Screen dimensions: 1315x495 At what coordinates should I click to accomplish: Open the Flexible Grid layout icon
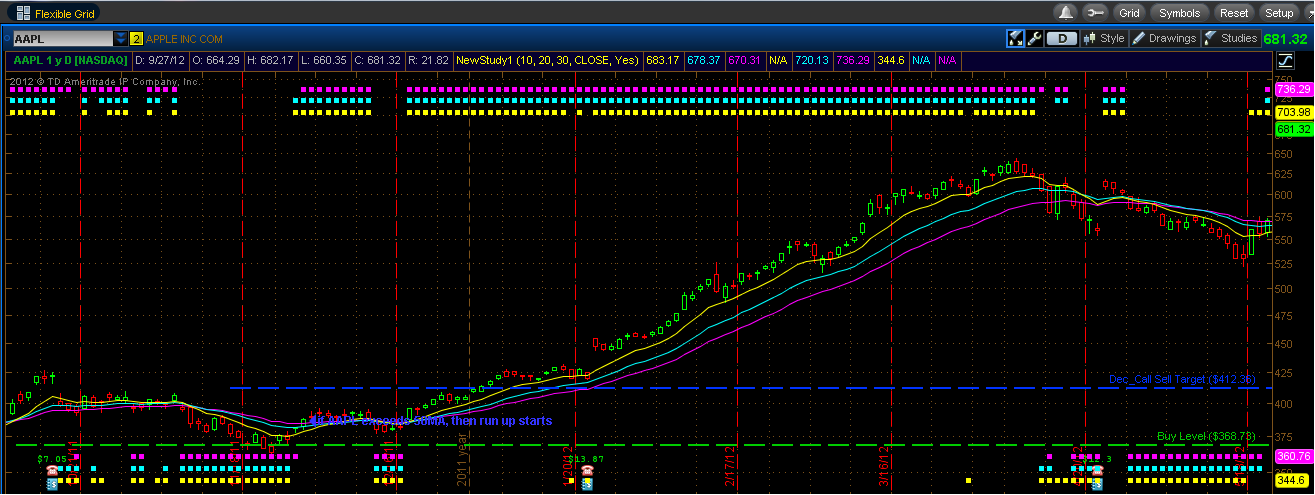coord(23,13)
